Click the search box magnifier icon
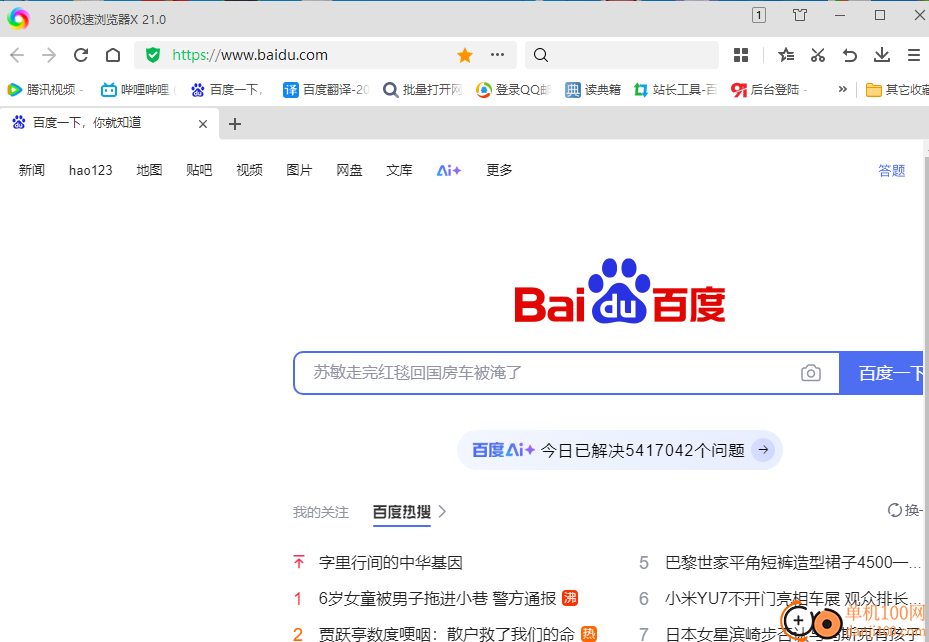 (540, 55)
